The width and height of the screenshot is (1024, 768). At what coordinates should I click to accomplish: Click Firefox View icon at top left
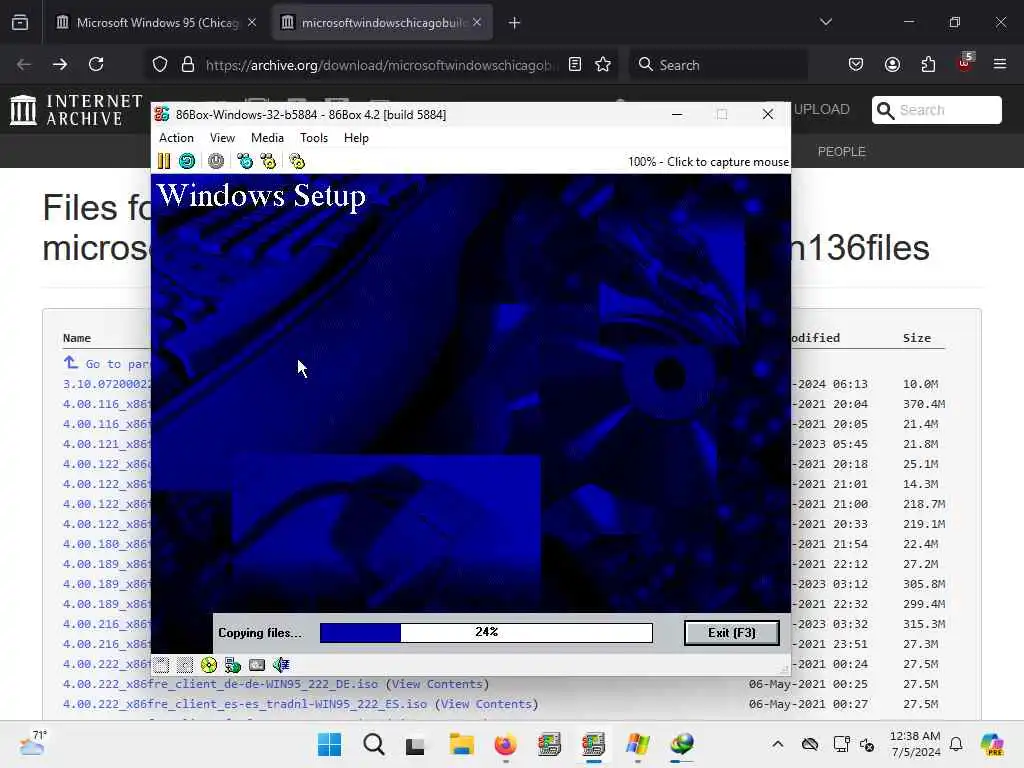pos(20,23)
